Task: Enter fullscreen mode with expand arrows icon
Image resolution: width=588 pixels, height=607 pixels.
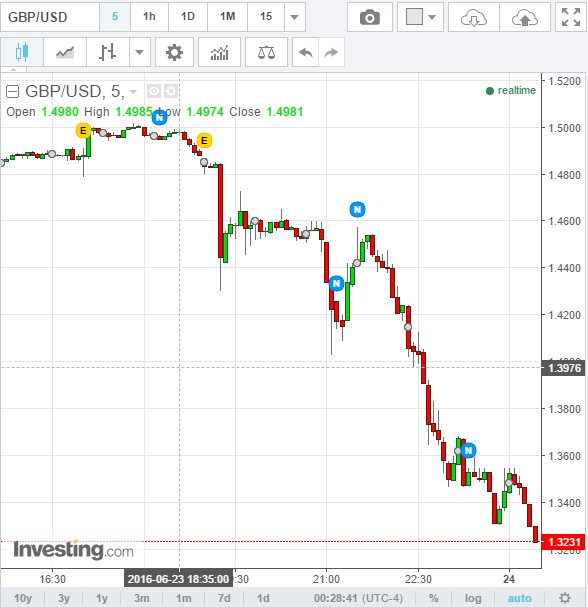Action: tap(571, 17)
